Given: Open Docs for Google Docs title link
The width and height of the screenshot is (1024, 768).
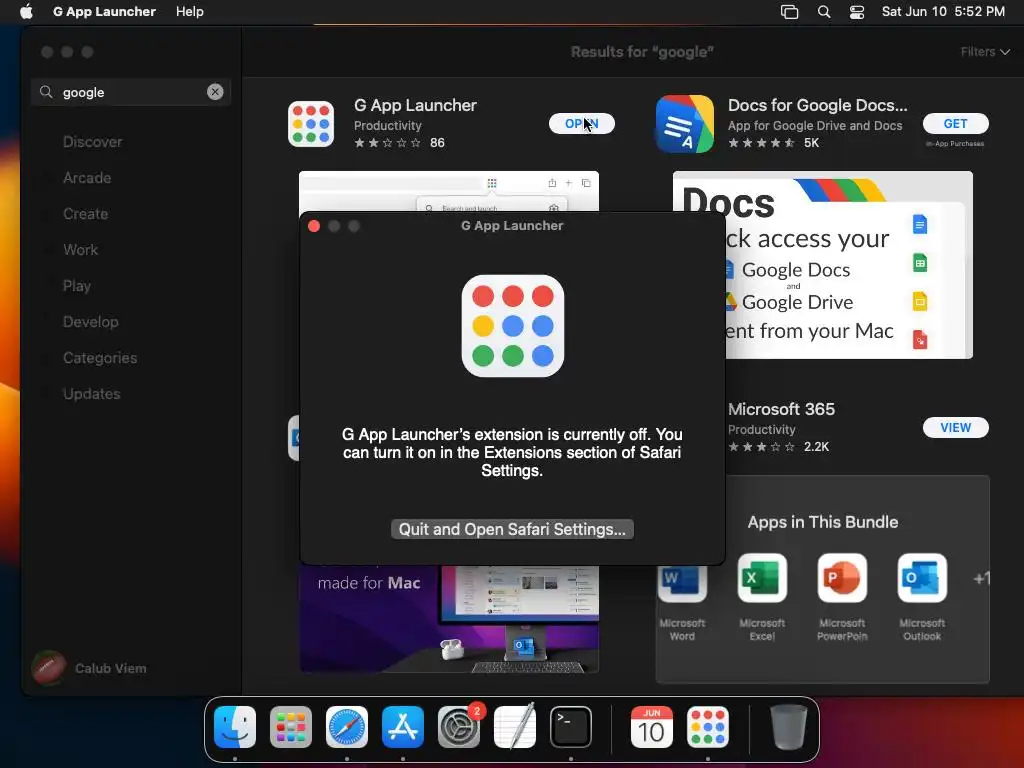Looking at the screenshot, I should [818, 105].
